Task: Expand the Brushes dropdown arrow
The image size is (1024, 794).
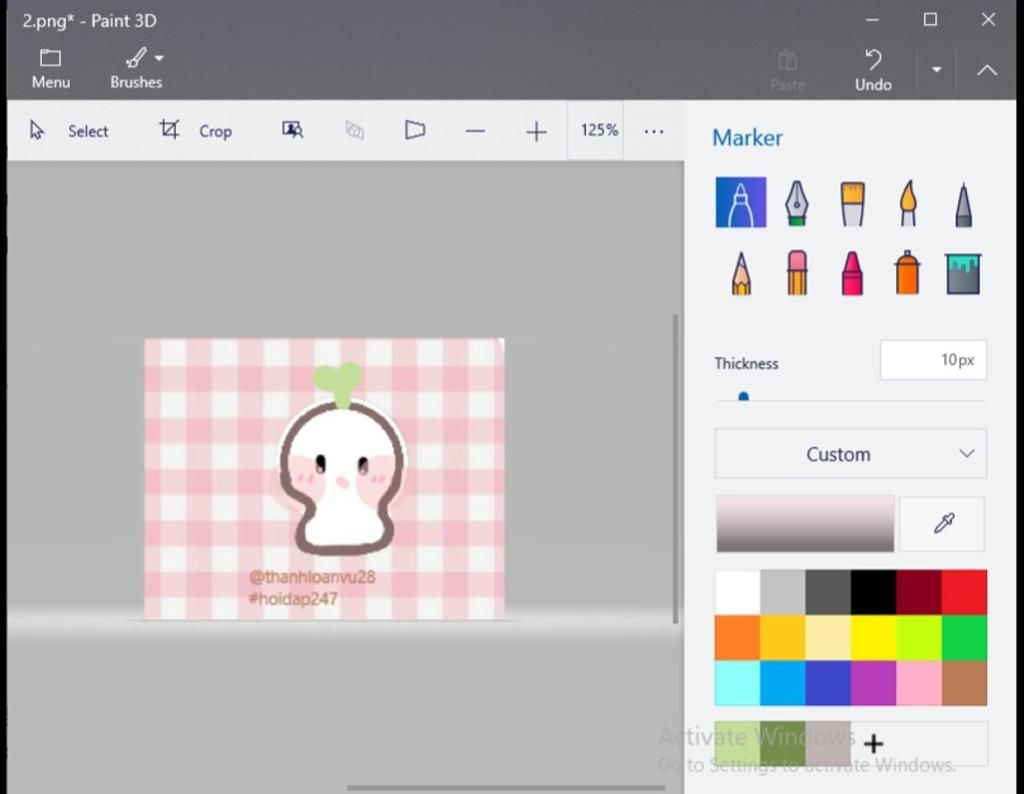Action: tap(160, 58)
